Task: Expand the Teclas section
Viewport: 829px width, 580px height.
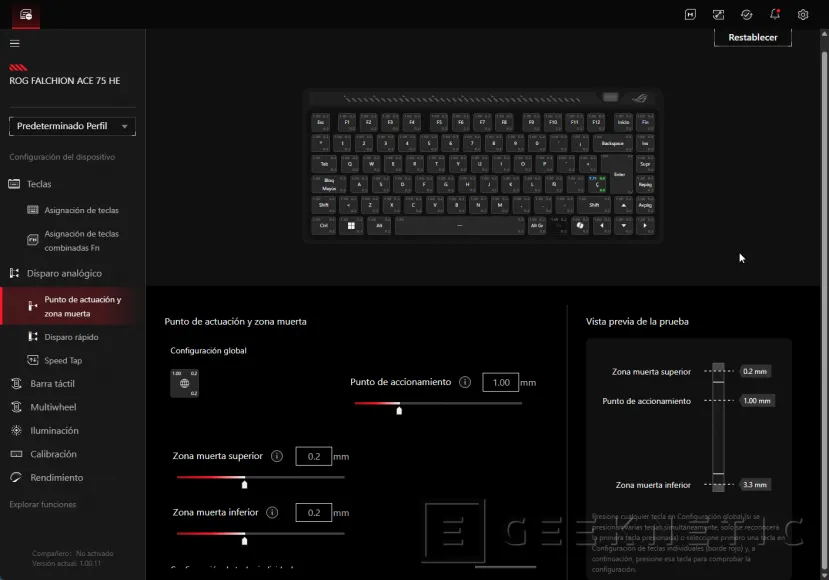Action: 40,184
